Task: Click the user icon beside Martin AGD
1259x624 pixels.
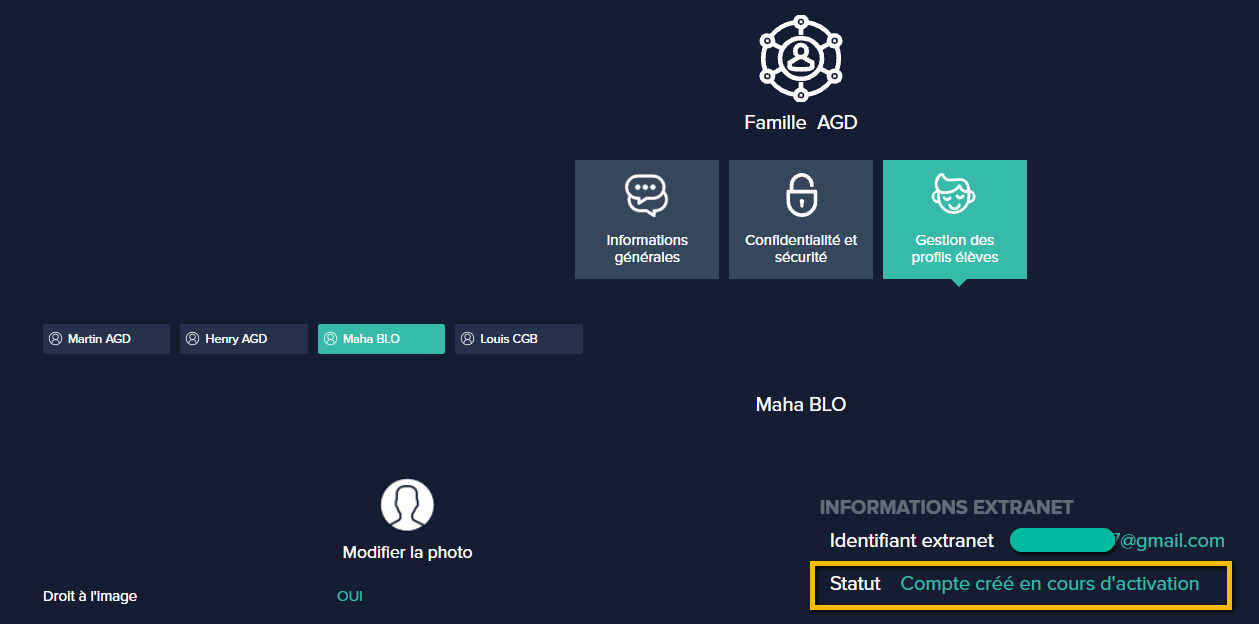Action: click(x=56, y=339)
